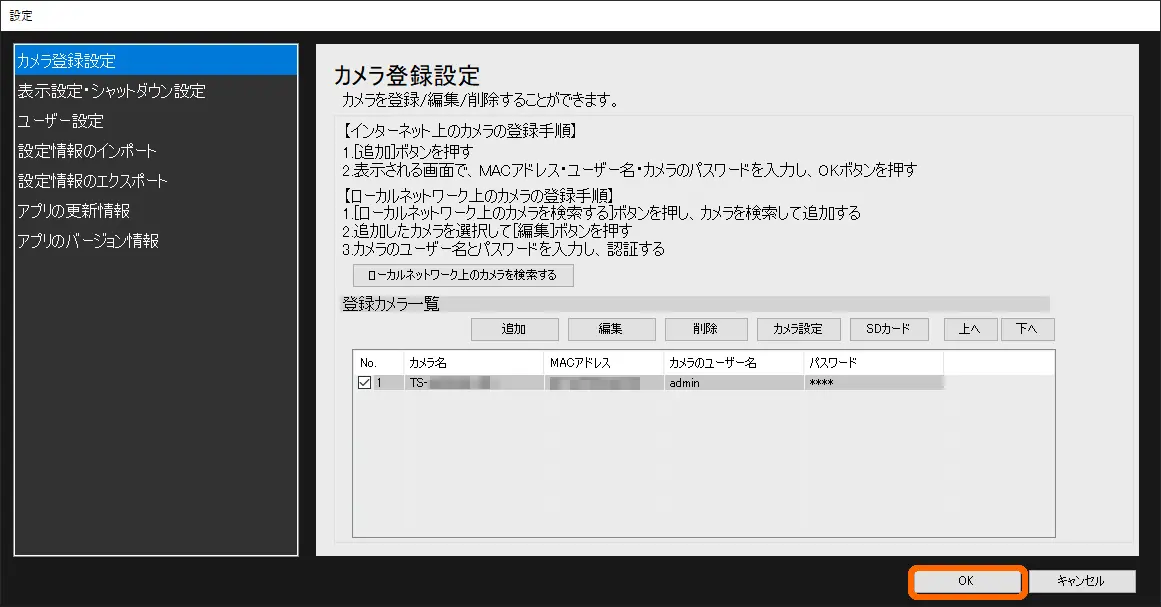The height and width of the screenshot is (607, 1161).
Task: Open ユーザー設定 section
Action: point(60,121)
